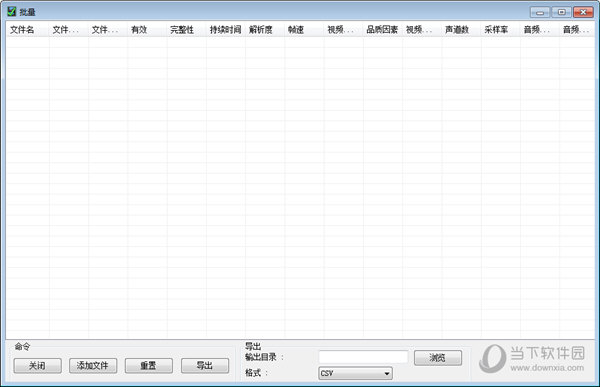Click the app icon in title bar

click(x=11, y=11)
